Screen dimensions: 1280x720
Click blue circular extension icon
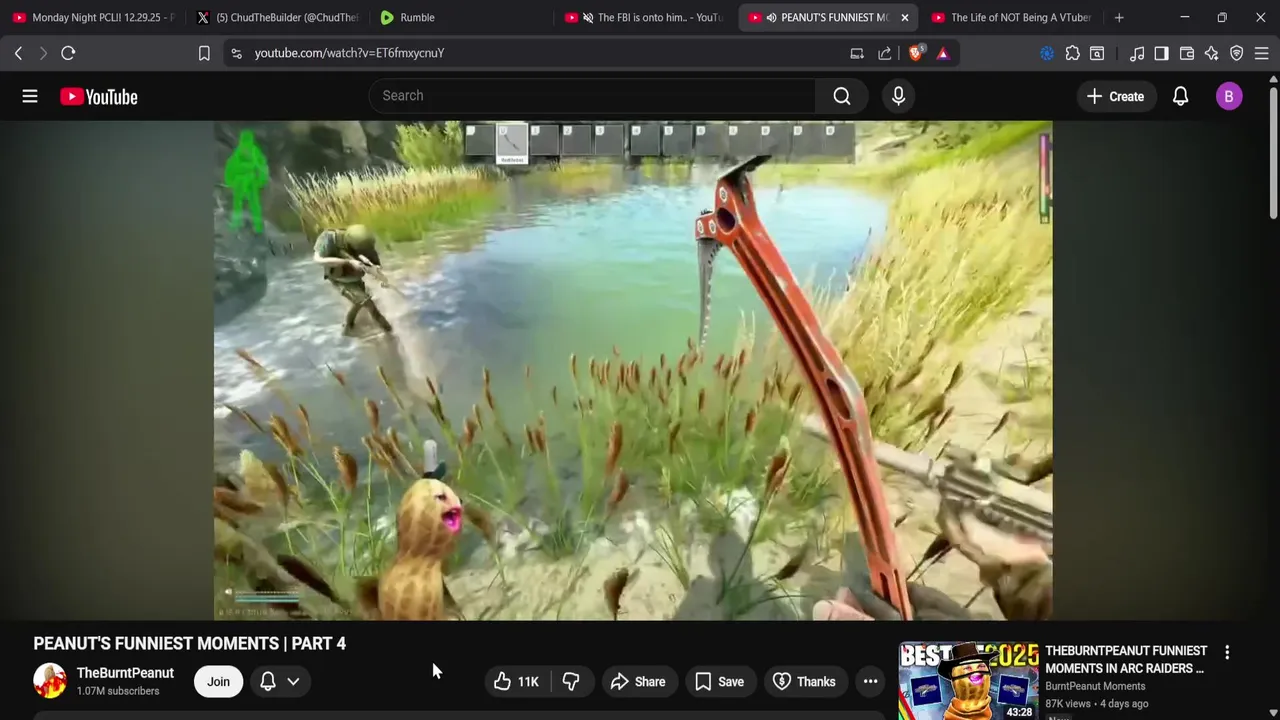(x=1047, y=53)
